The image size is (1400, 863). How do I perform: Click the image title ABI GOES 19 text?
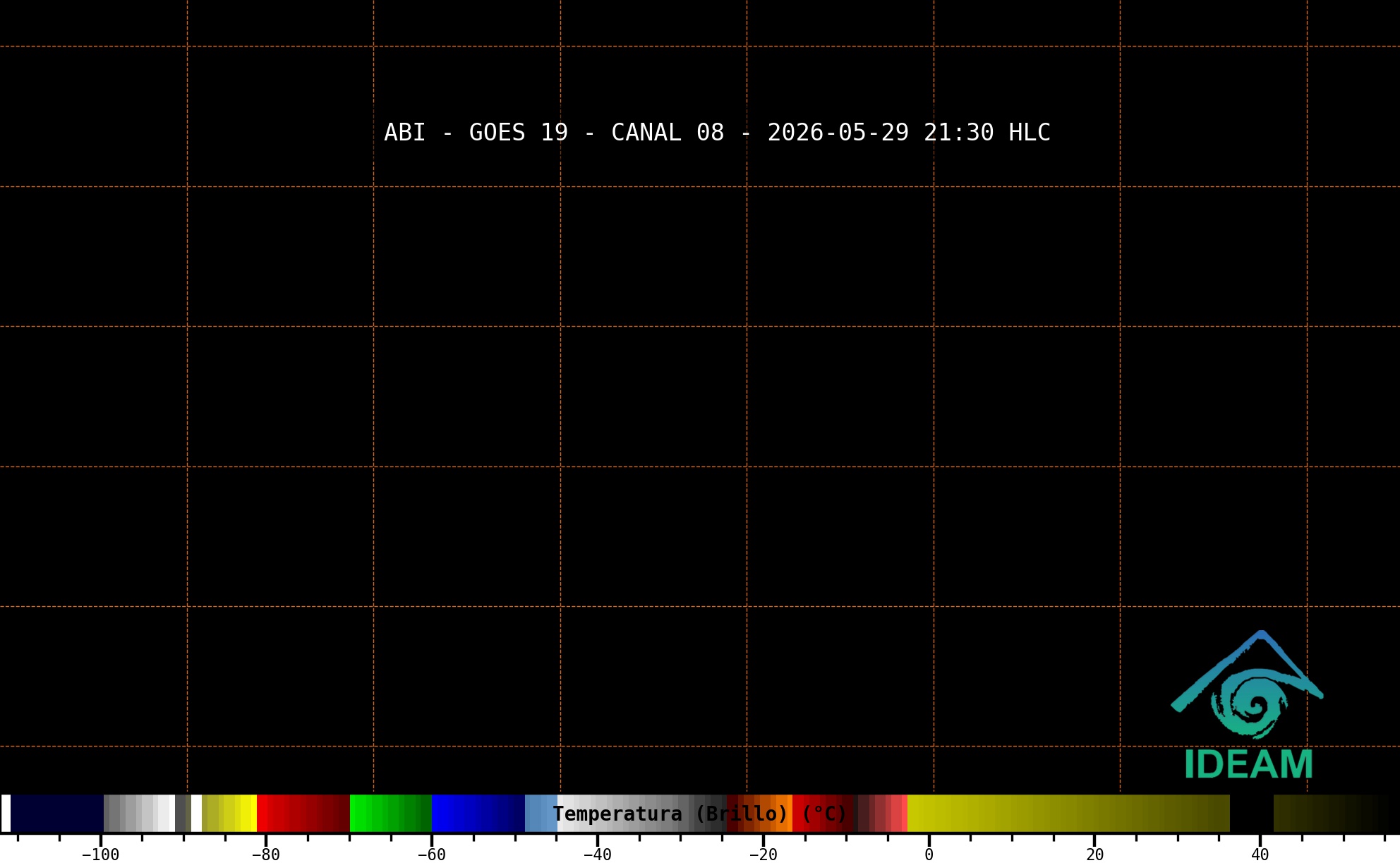pyautogui.click(x=717, y=133)
